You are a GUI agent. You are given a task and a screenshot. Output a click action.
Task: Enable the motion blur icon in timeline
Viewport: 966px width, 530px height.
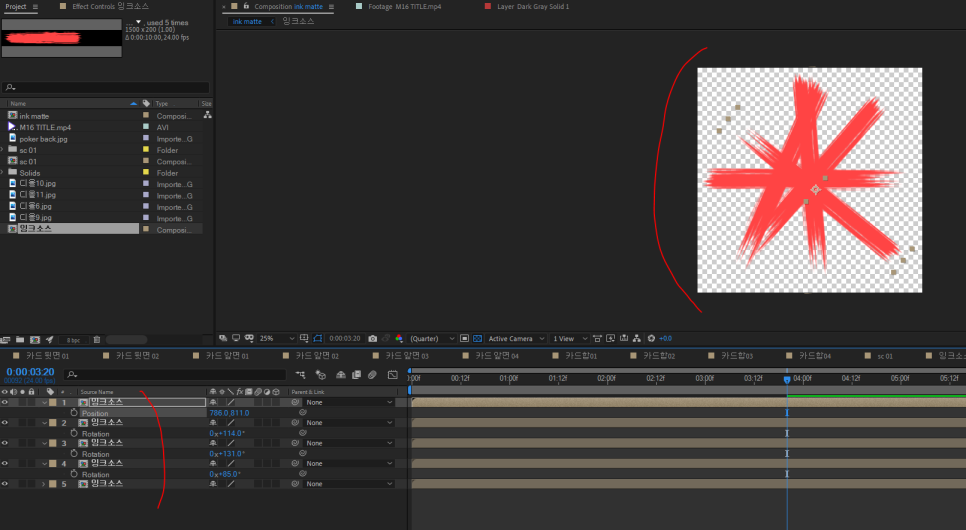pos(372,374)
